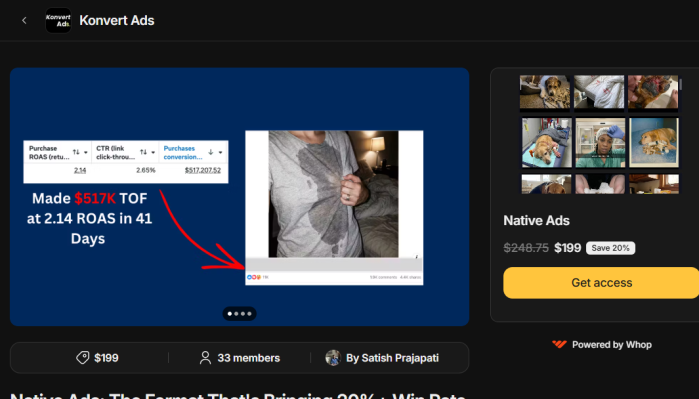Click the price tag icon next to $199
The height and width of the screenshot is (399, 699).
(x=82, y=358)
